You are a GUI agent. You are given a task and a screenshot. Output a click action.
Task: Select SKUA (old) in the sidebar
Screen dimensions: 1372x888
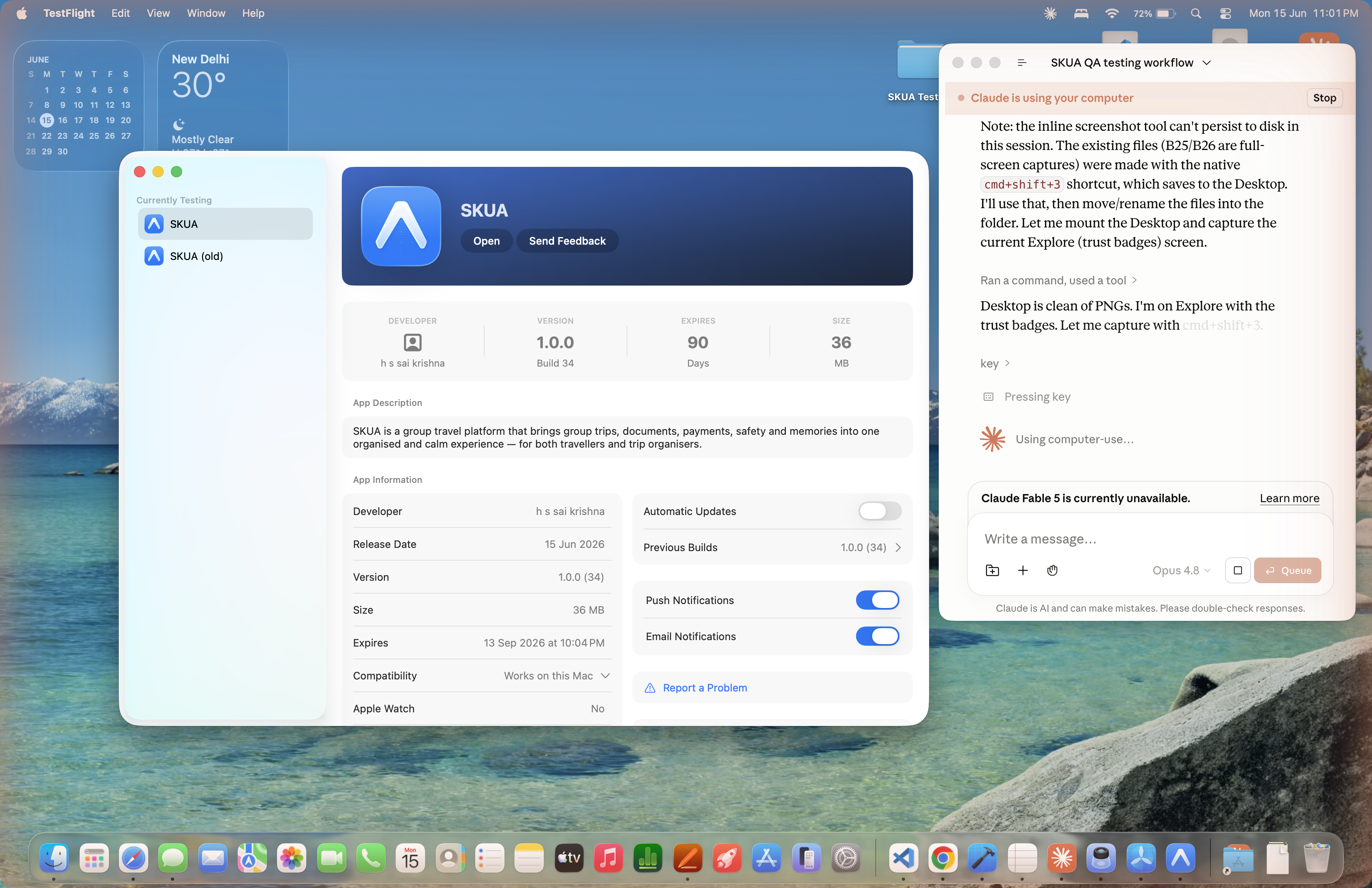[225, 256]
